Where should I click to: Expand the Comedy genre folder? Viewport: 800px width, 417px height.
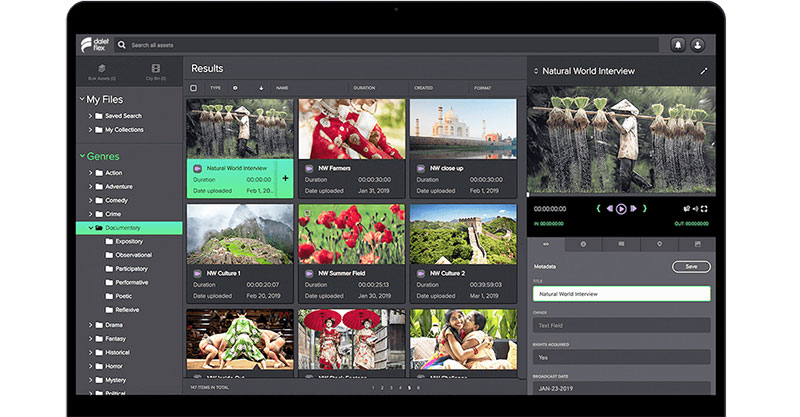90,201
